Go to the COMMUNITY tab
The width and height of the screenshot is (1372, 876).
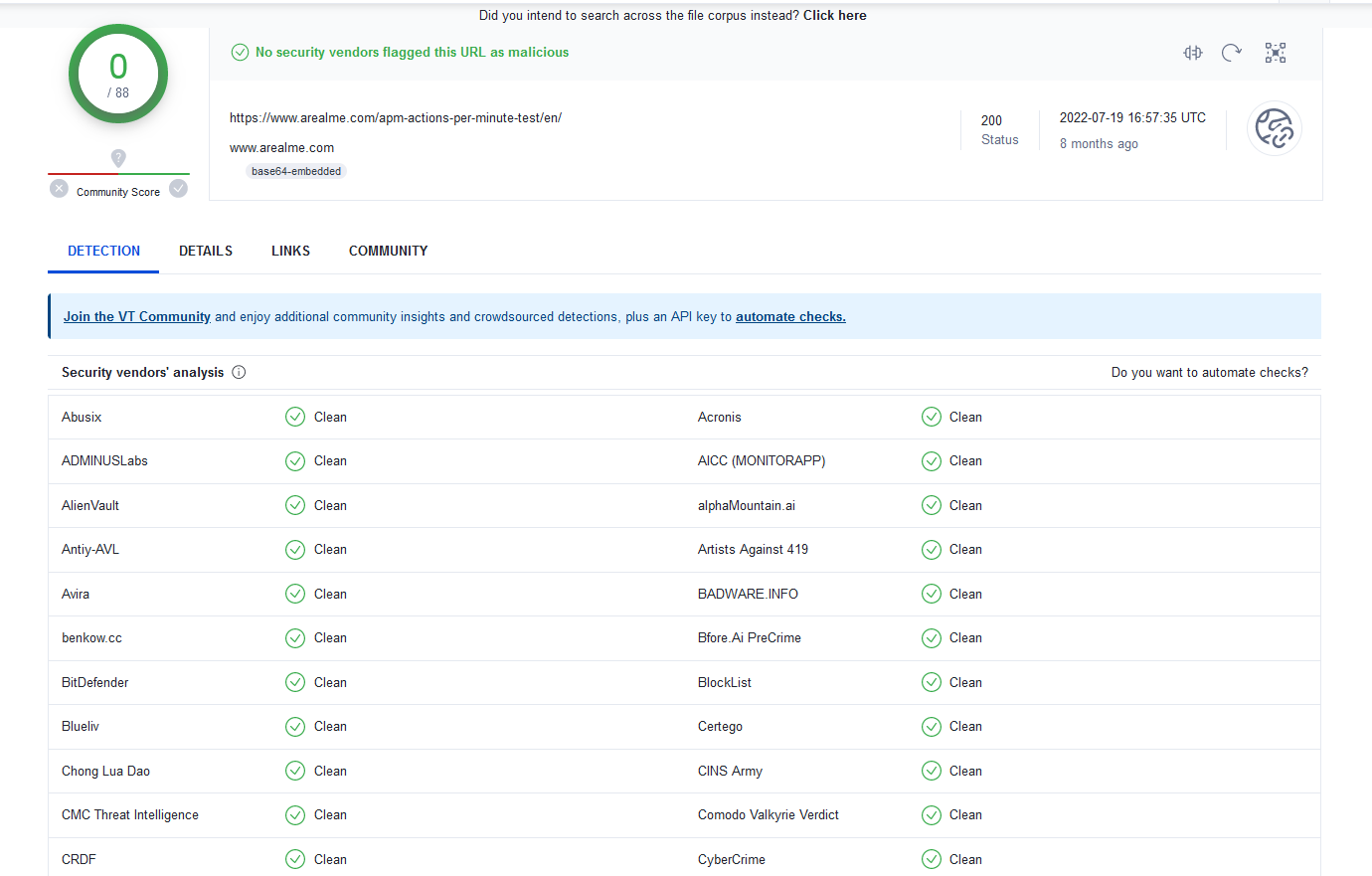click(x=388, y=251)
